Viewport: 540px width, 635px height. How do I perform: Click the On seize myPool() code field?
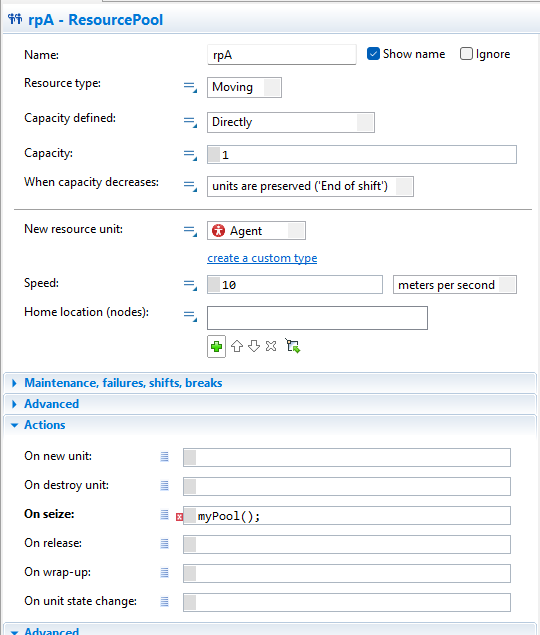coord(347,516)
